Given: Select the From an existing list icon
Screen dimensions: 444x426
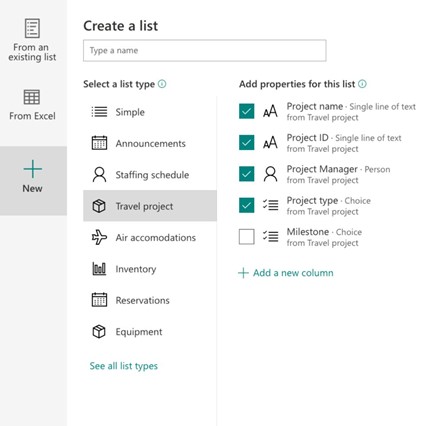Looking at the screenshot, I should point(32,28).
